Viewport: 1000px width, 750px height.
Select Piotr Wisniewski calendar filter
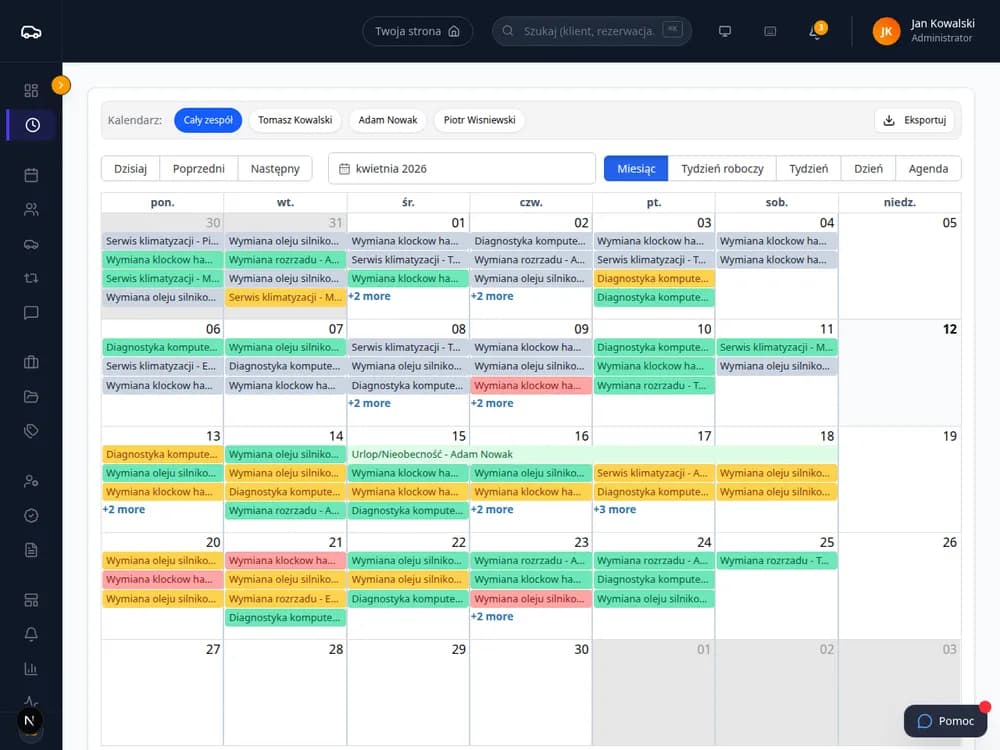[x=480, y=120]
